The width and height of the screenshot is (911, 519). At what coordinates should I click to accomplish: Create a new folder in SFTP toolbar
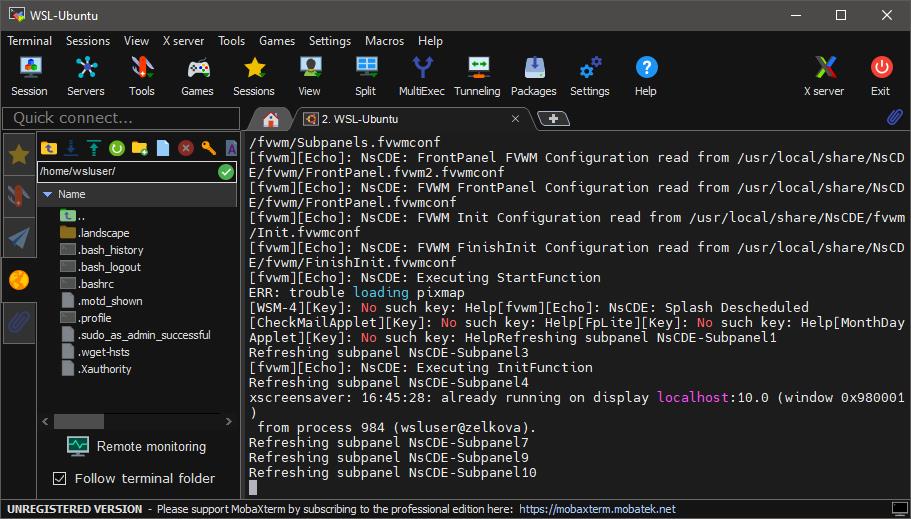(x=139, y=148)
